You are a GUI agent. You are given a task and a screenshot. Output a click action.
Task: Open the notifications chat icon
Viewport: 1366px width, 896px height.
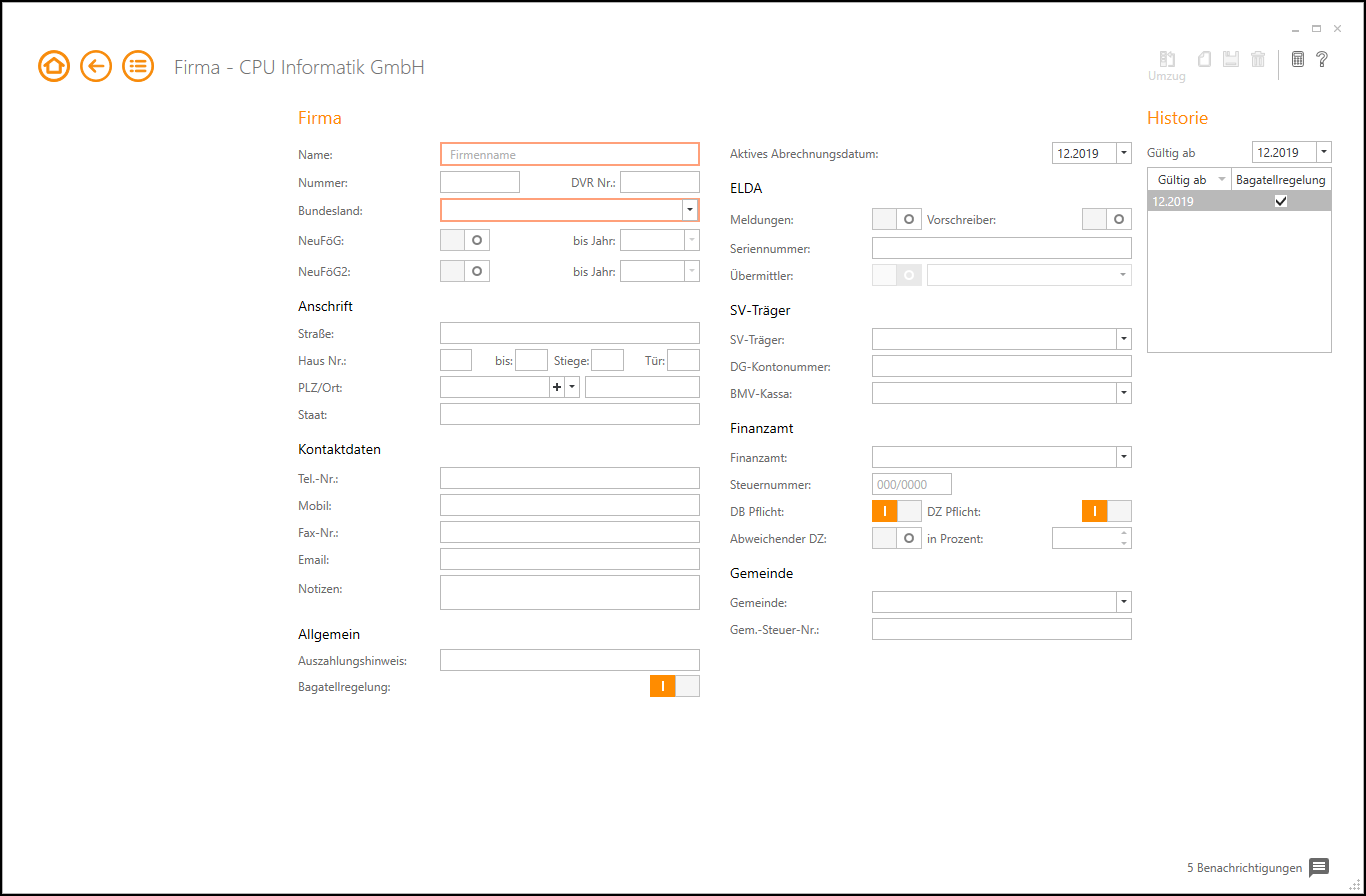[1319, 867]
